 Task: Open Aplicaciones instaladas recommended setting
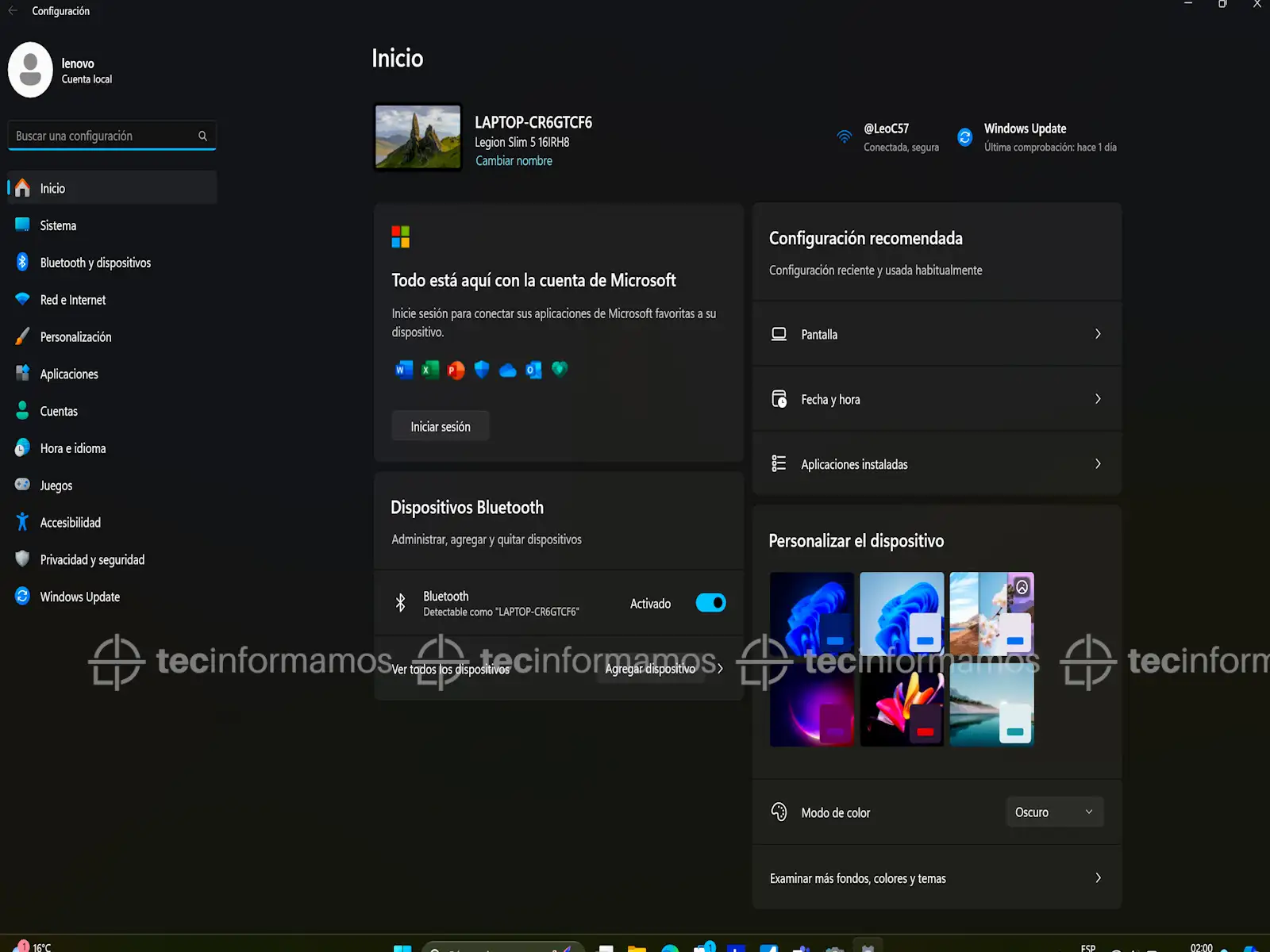(937, 464)
